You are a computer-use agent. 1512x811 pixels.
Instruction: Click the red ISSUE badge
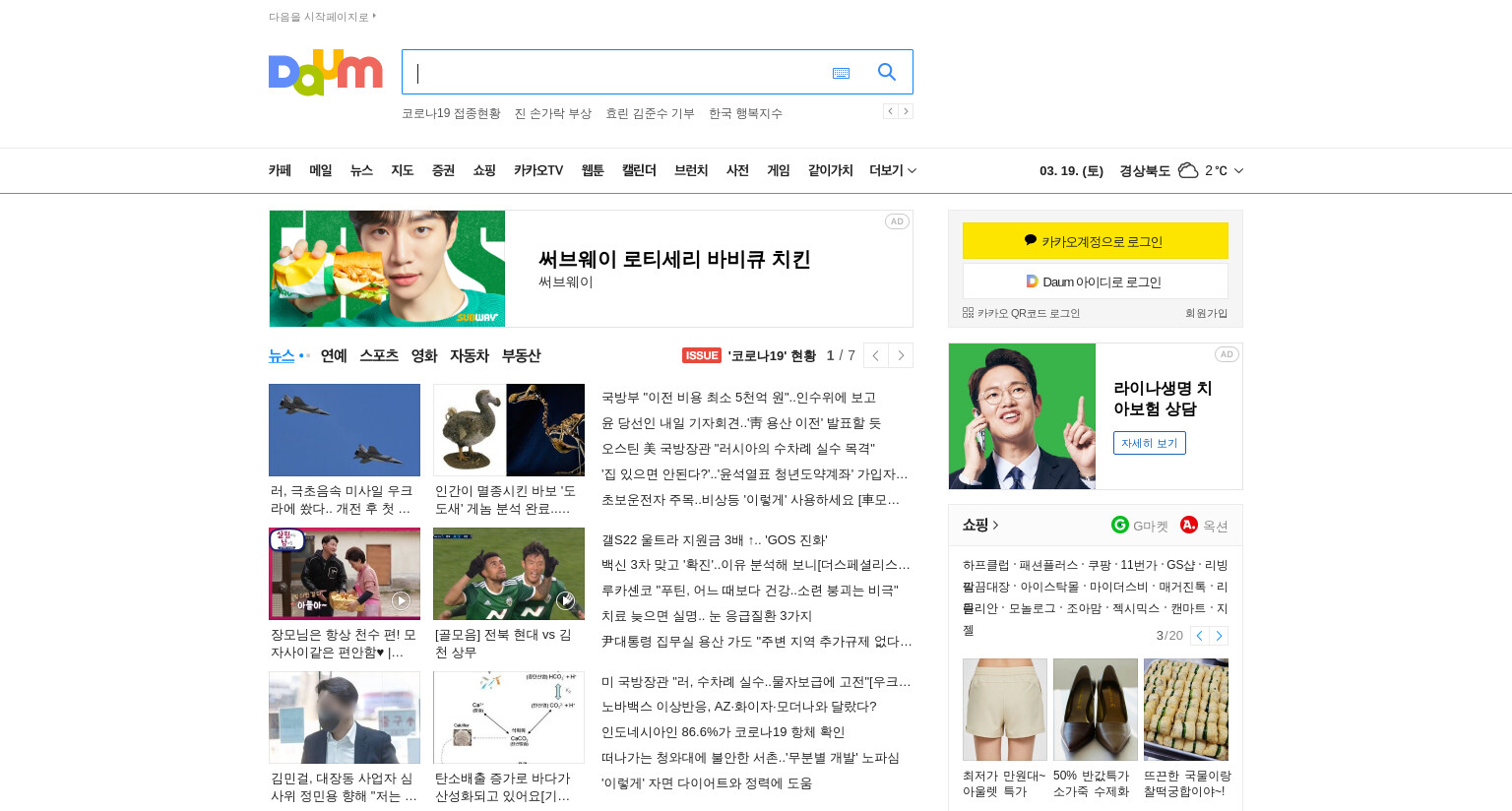click(702, 355)
